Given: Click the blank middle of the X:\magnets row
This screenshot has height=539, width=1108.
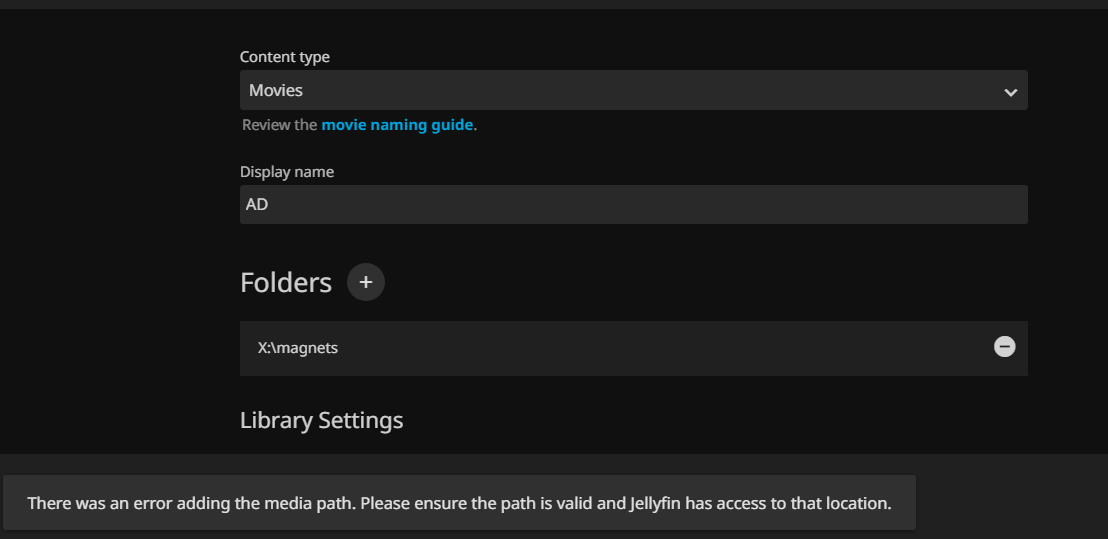Looking at the screenshot, I should (x=650, y=348).
